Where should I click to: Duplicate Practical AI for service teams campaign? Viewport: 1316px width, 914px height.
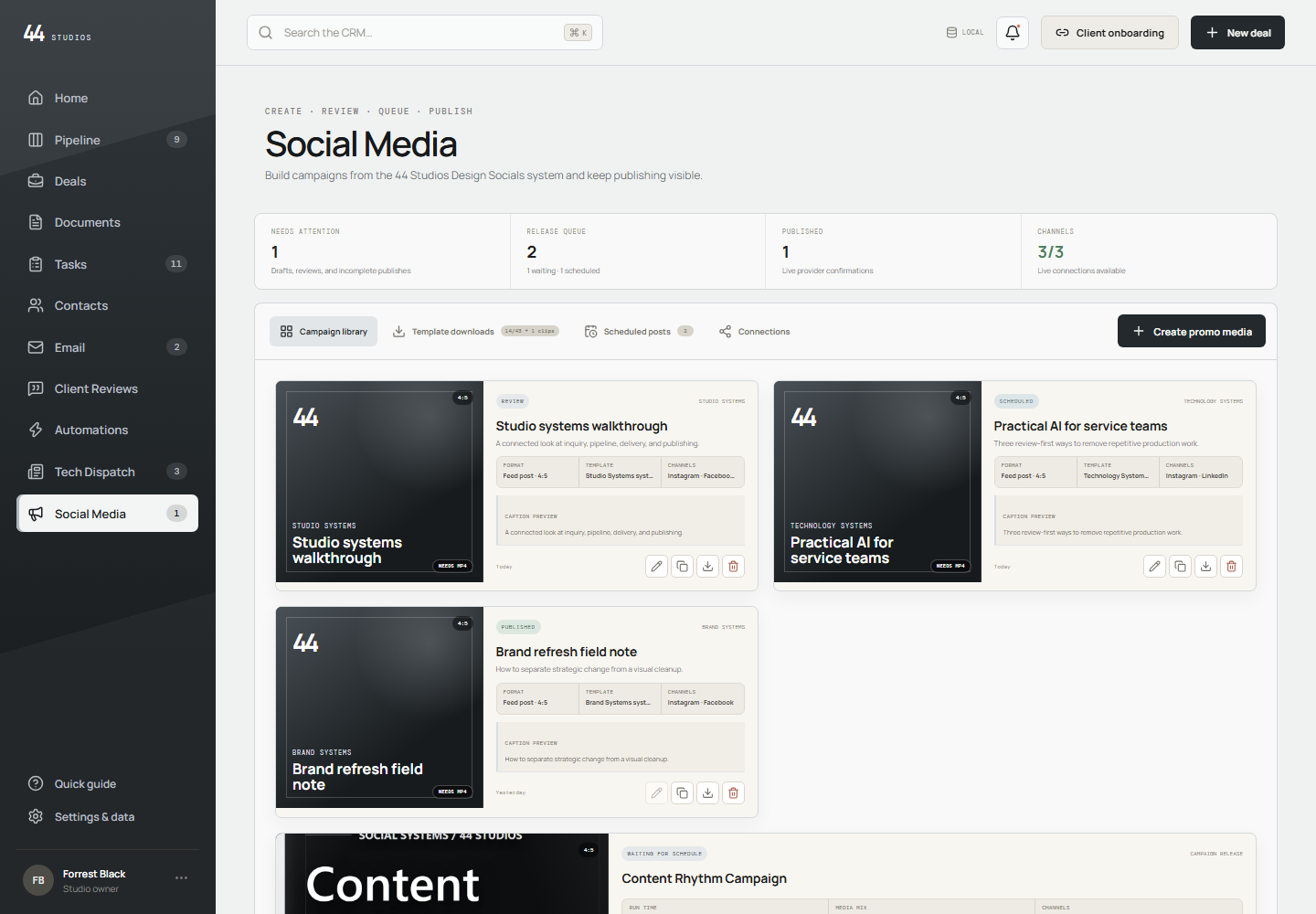click(1181, 567)
